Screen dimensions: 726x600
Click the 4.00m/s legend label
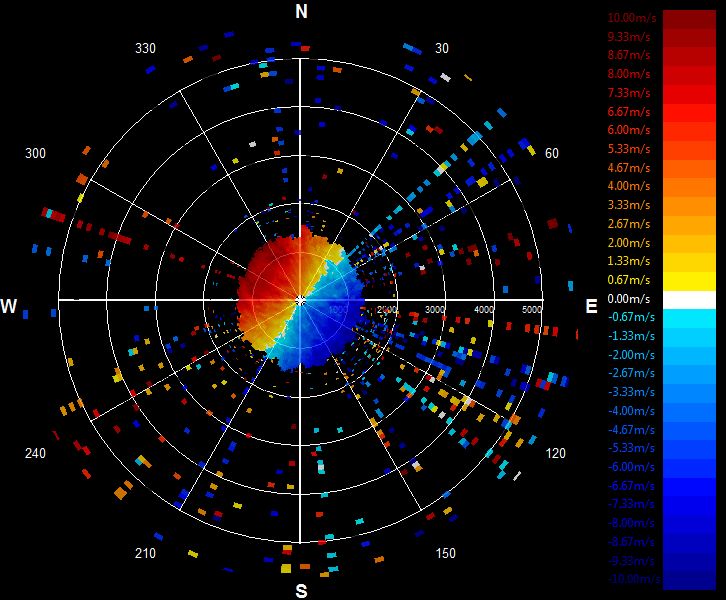[x=629, y=186]
